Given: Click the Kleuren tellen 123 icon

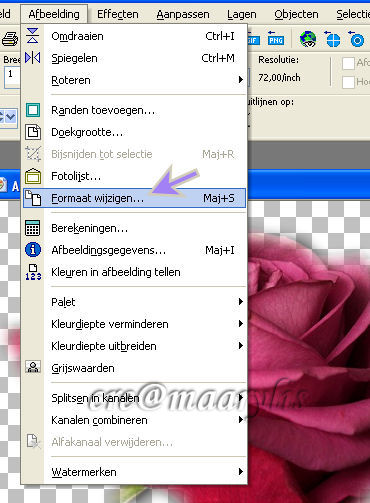Looking at the screenshot, I should pyautogui.click(x=33, y=272).
